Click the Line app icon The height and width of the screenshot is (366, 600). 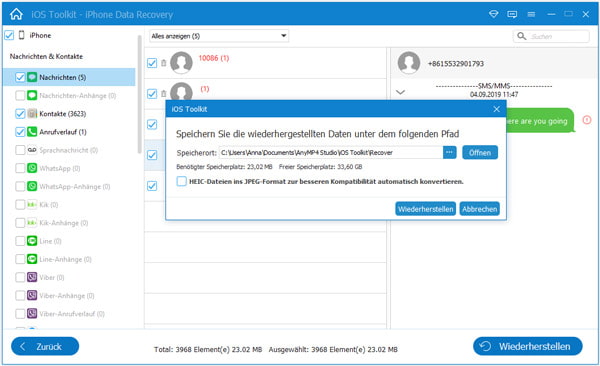pyautogui.click(x=32, y=241)
